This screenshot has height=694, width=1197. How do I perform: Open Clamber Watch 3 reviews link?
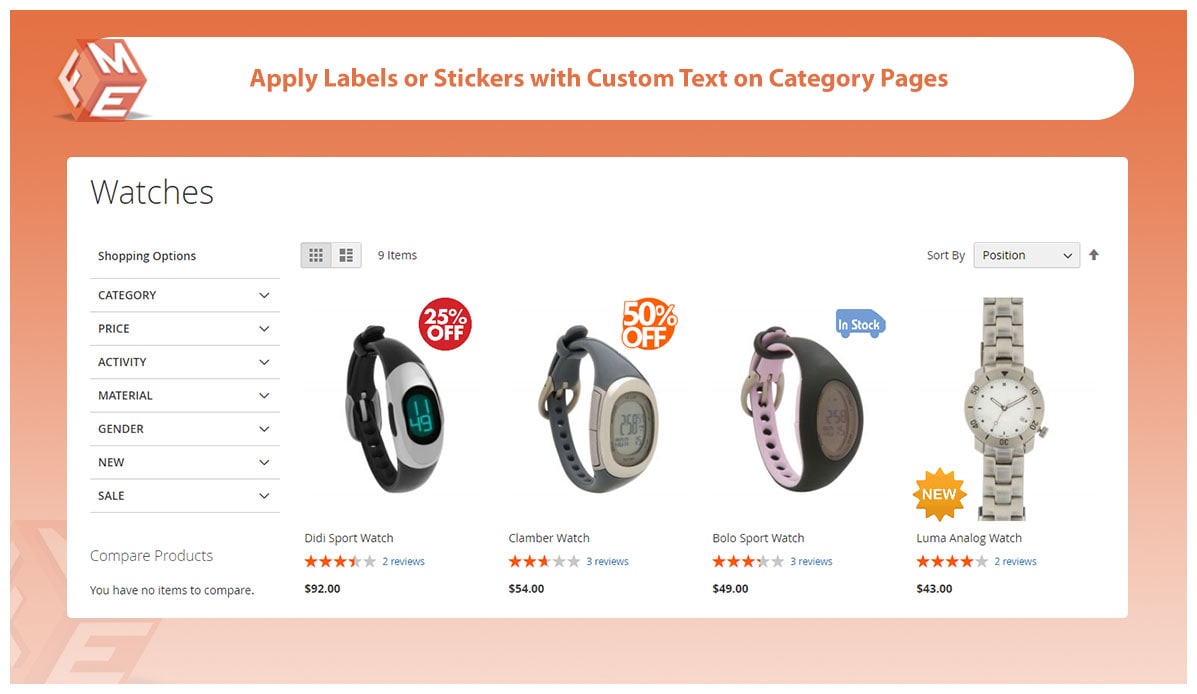607,562
